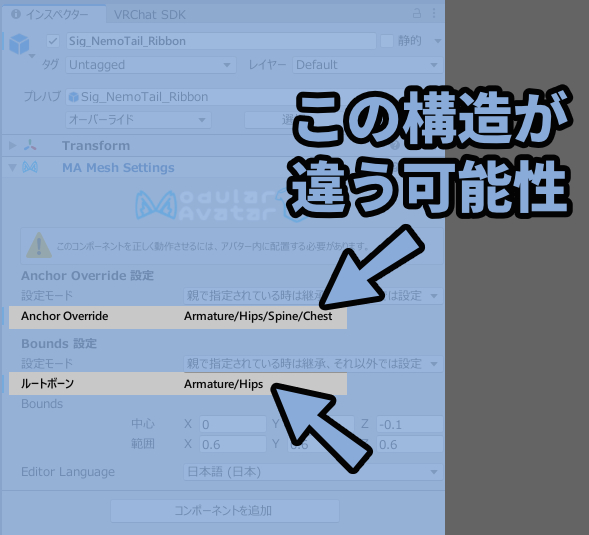This screenshot has width=589, height=535.
Task: Open the inspector three-dot options menu
Action: [x=434, y=14]
